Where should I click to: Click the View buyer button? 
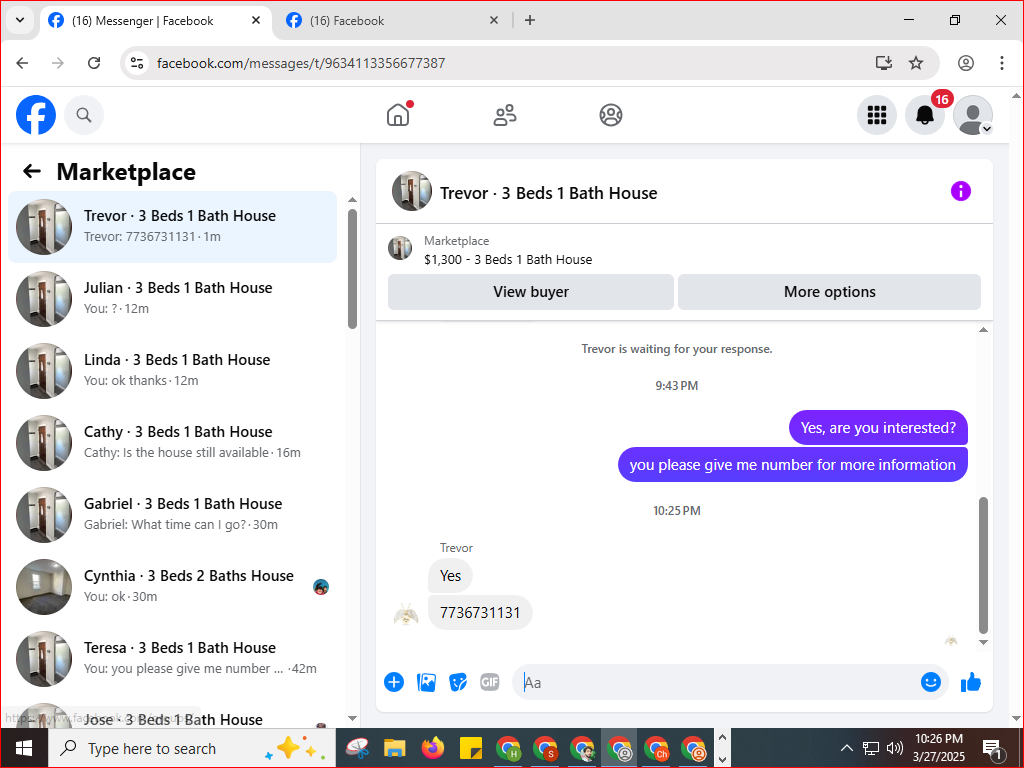pos(530,292)
